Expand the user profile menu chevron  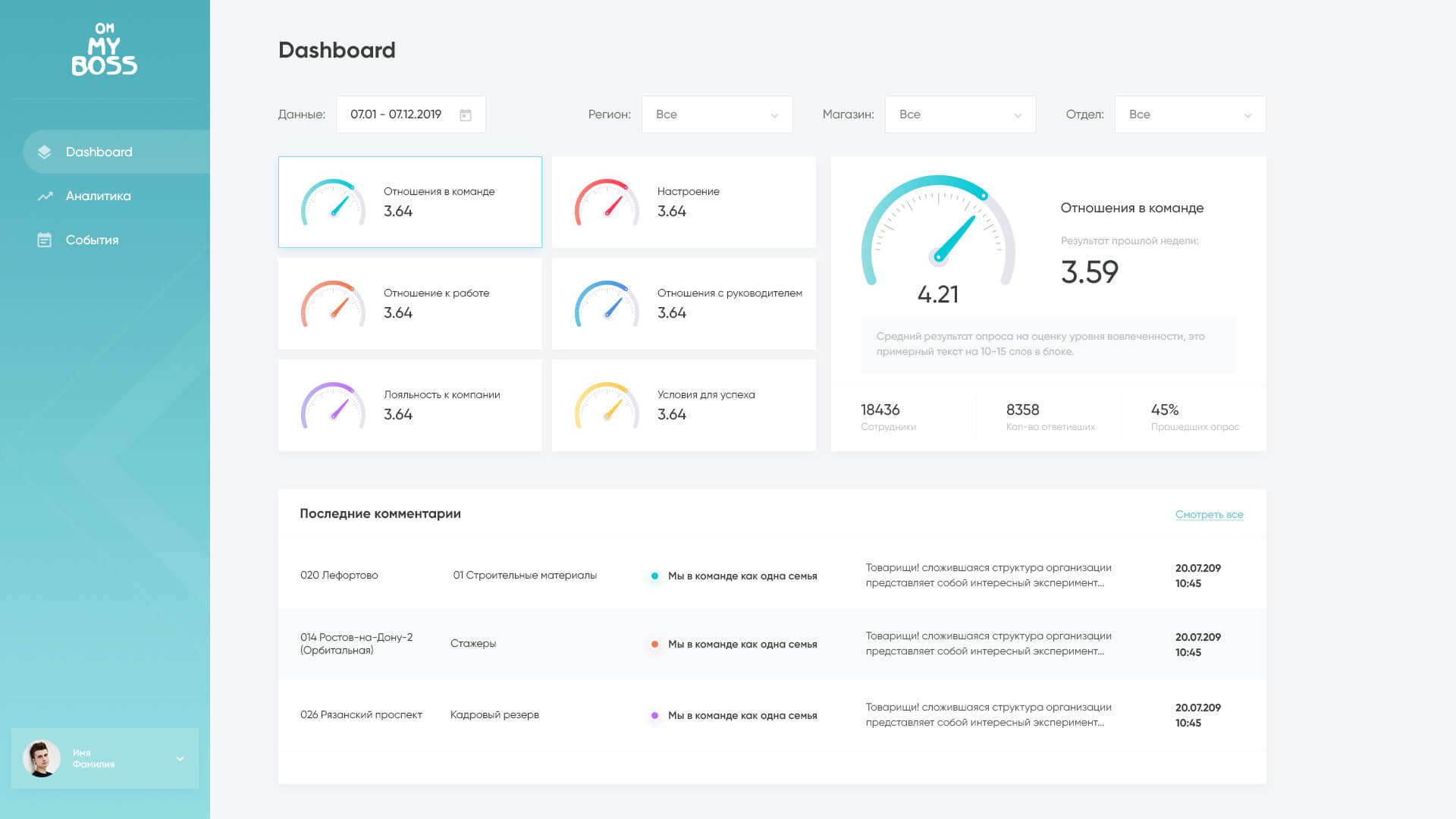point(180,758)
